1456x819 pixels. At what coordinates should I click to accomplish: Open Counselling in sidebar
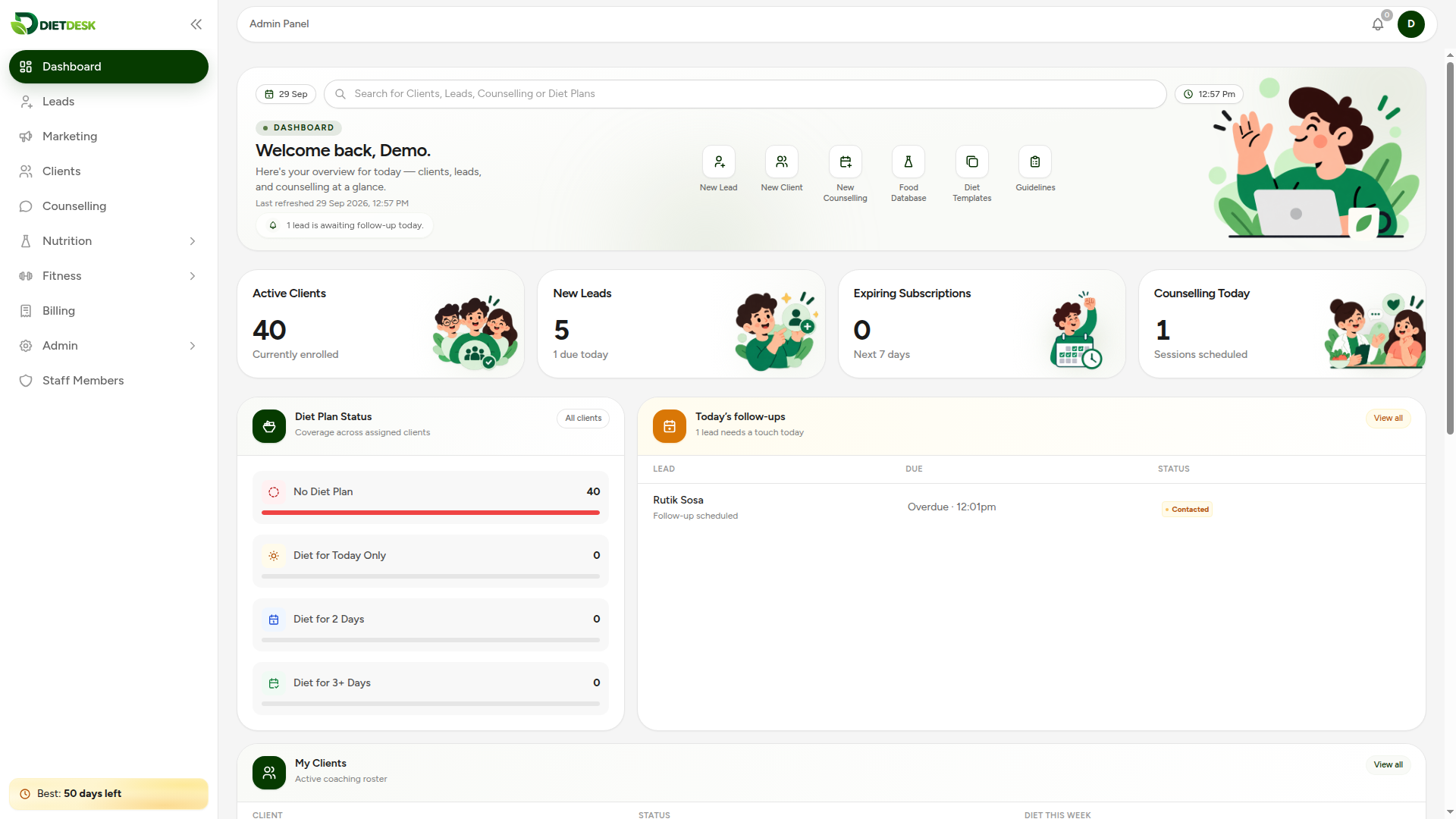click(108, 206)
